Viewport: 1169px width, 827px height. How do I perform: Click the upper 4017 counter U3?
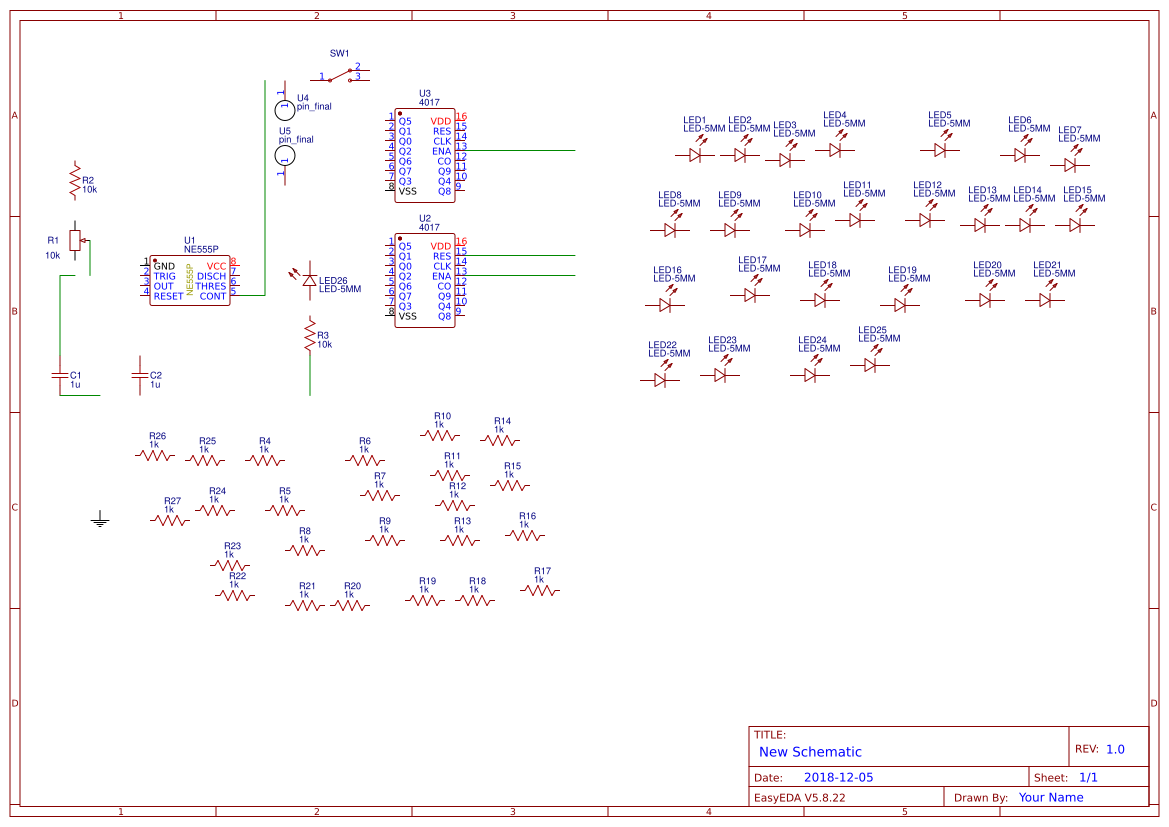[425, 155]
